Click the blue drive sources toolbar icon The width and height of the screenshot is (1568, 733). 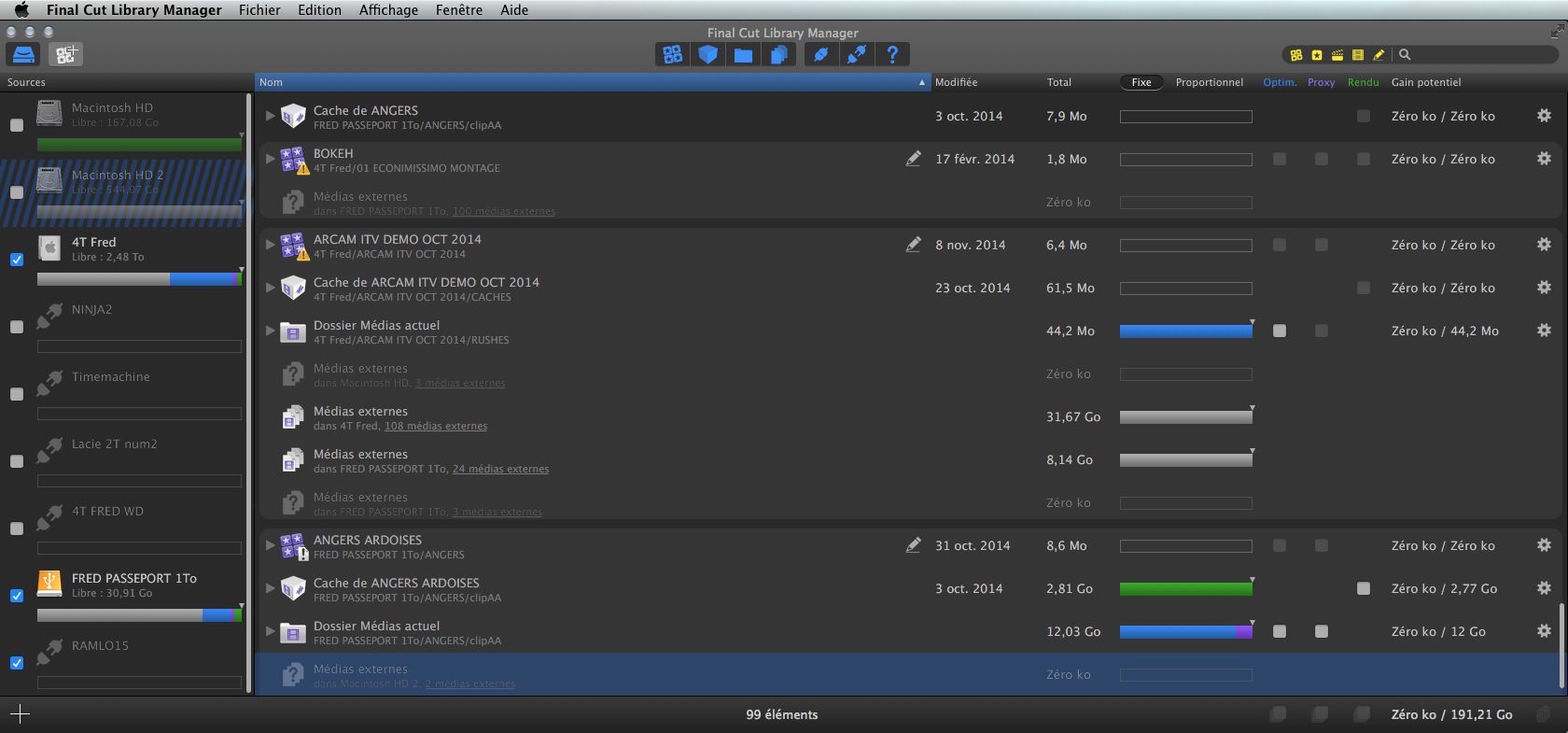pyautogui.click(x=24, y=54)
